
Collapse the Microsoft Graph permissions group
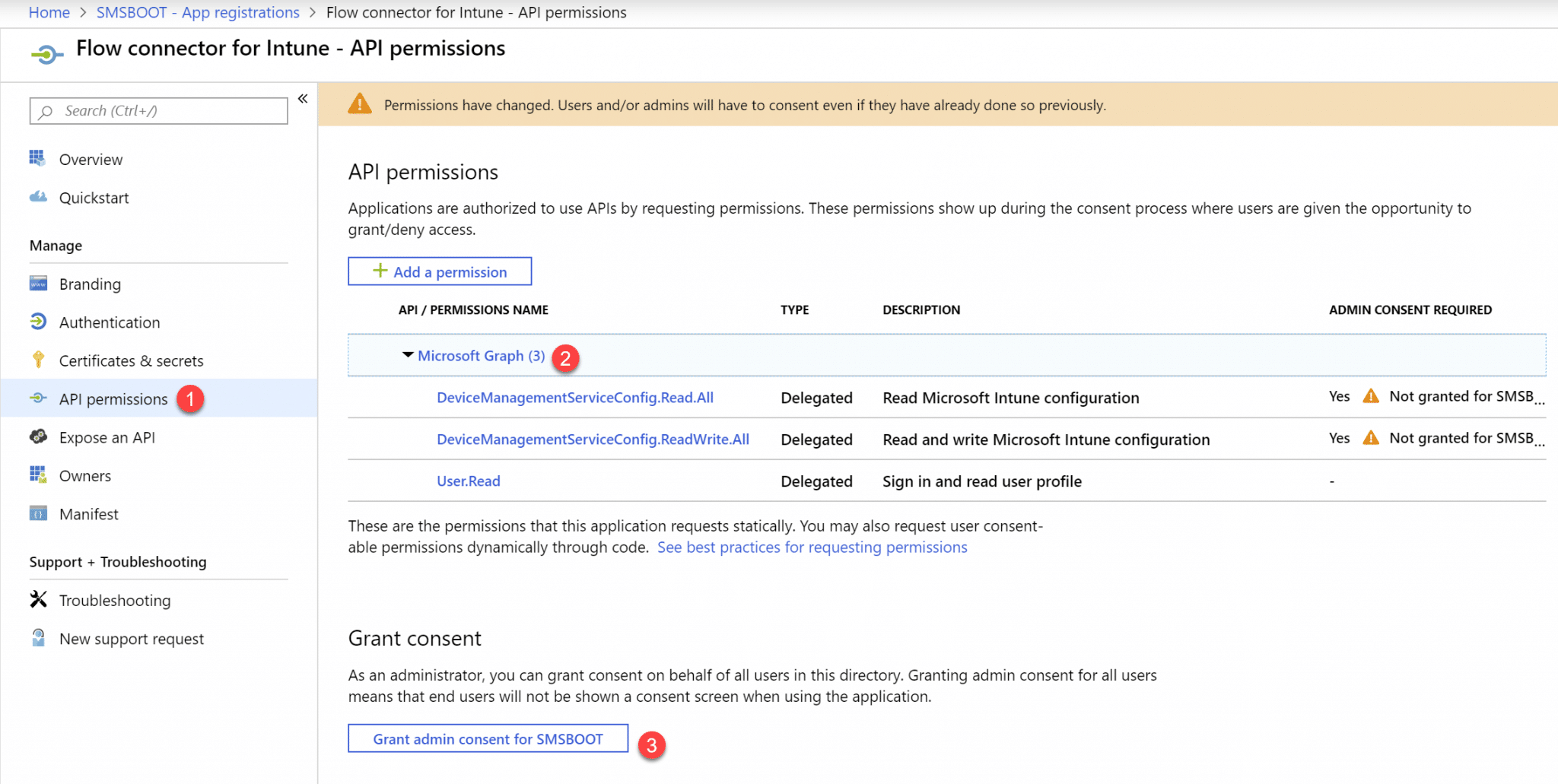[408, 354]
